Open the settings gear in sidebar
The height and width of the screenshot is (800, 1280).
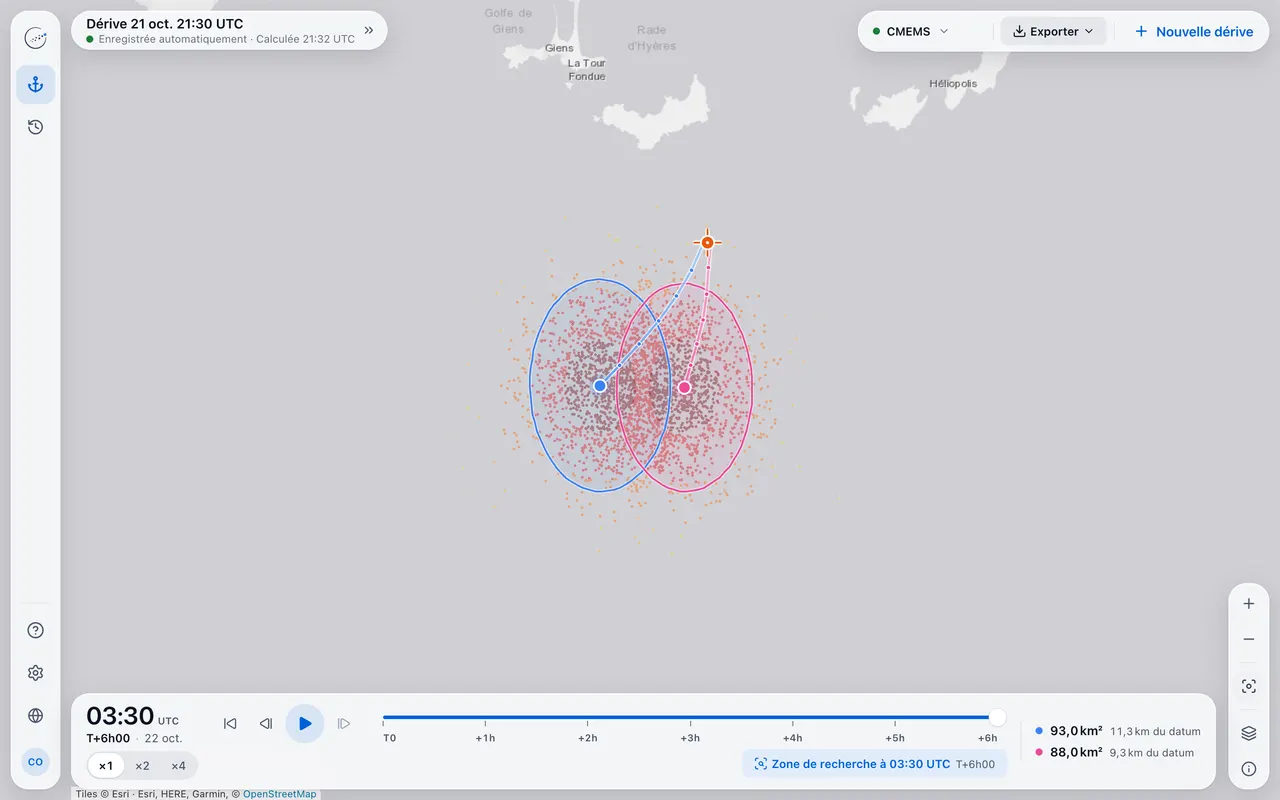[35, 673]
